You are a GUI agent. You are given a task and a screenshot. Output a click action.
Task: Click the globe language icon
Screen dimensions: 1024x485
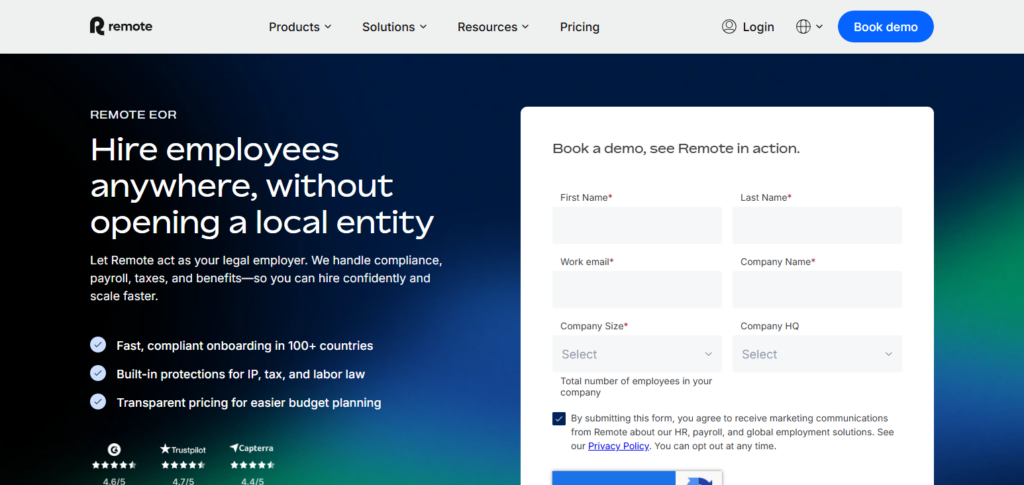coord(803,27)
